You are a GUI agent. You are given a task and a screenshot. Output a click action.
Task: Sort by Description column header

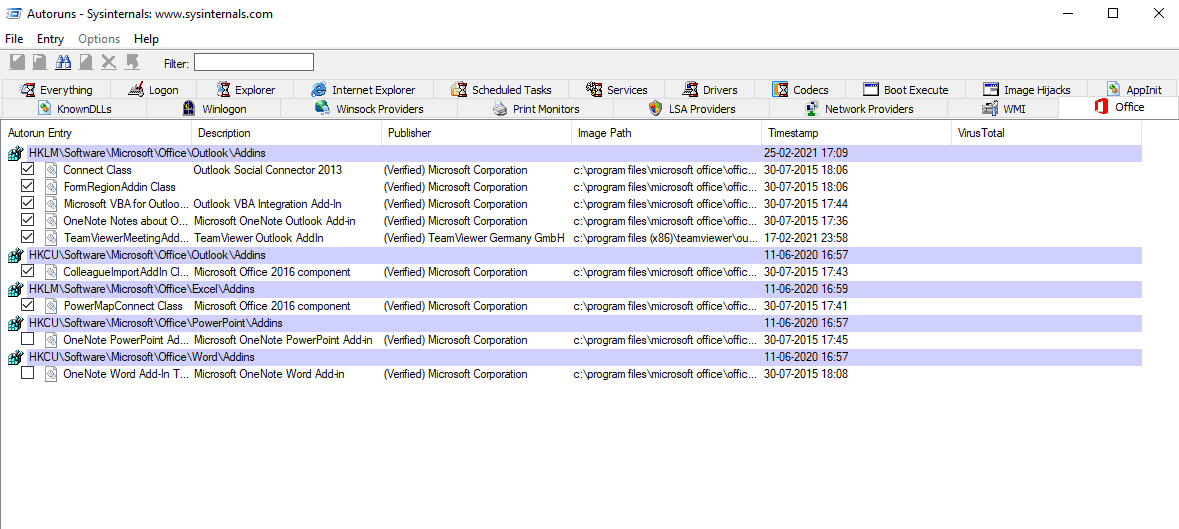point(286,133)
